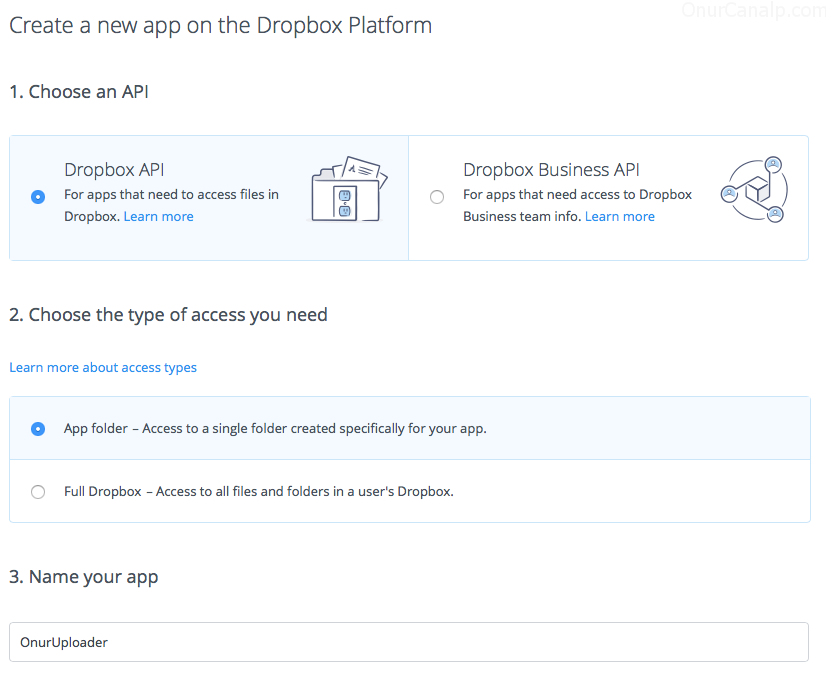Open Learn more link under Dropbox API
This screenshot has width=826, height=693.
tap(159, 216)
